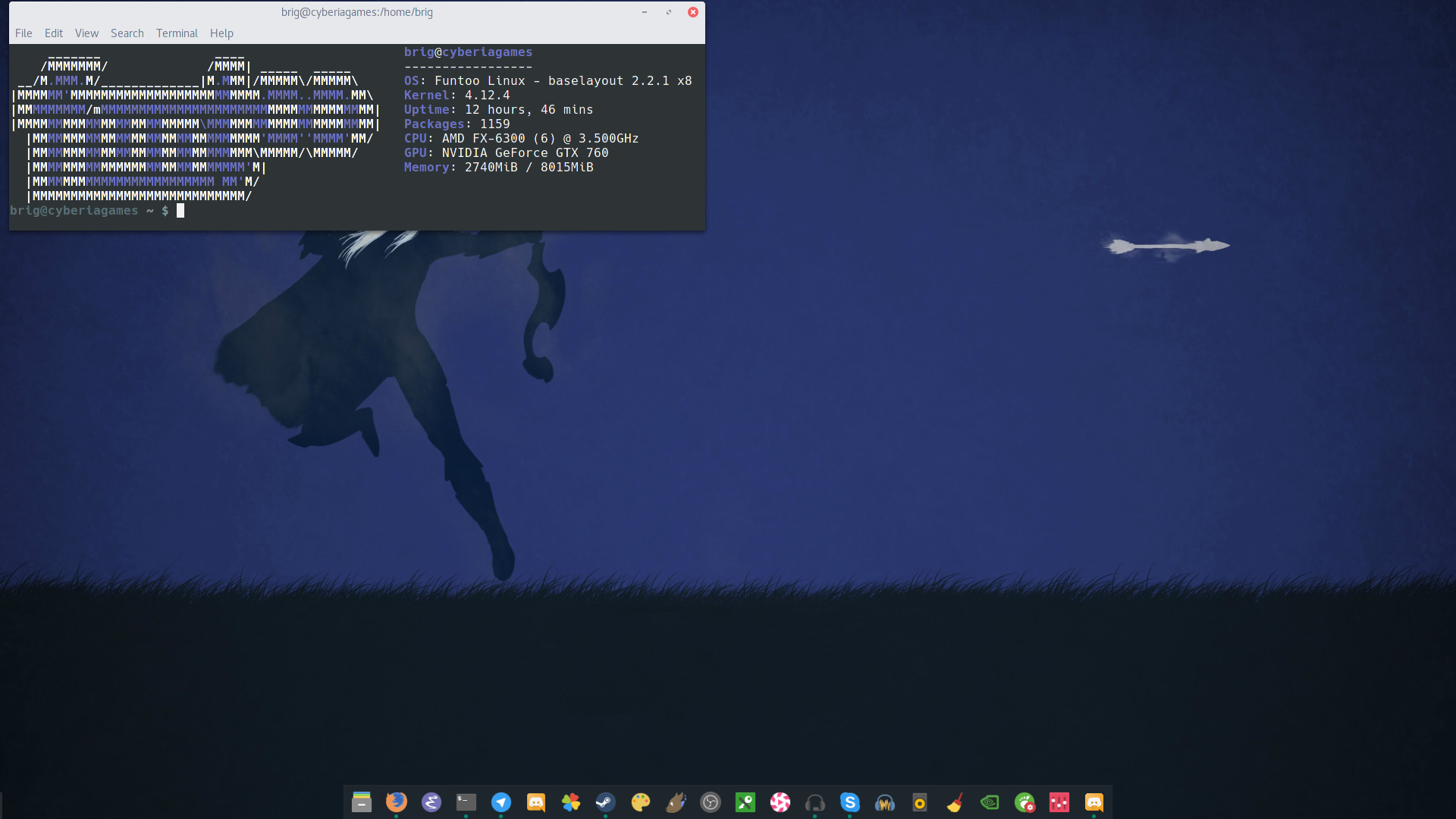Open Emacs from the dock
This screenshot has width=1456, height=819.
click(431, 802)
